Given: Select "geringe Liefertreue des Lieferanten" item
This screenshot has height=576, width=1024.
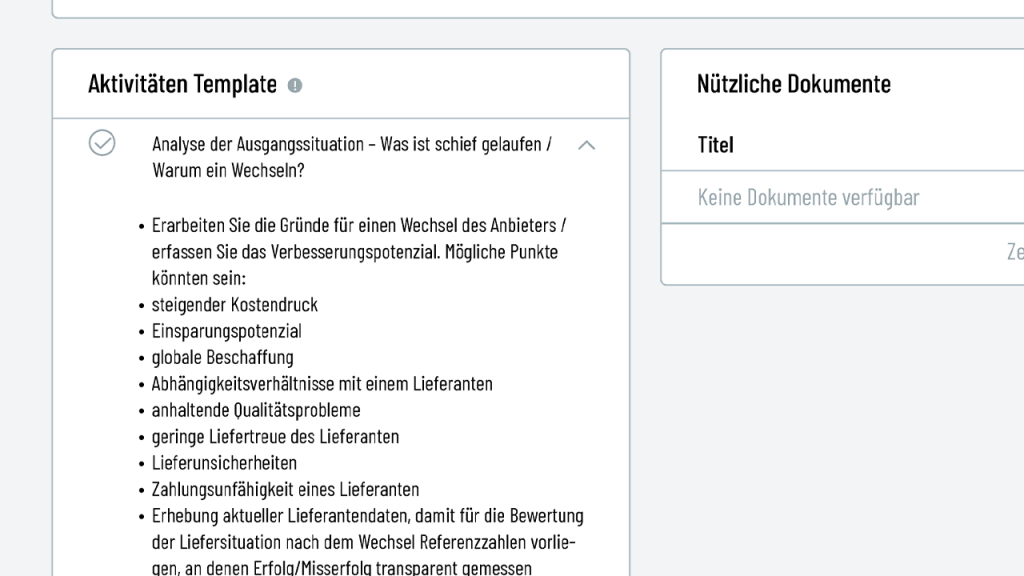Looking at the screenshot, I should (273, 437).
